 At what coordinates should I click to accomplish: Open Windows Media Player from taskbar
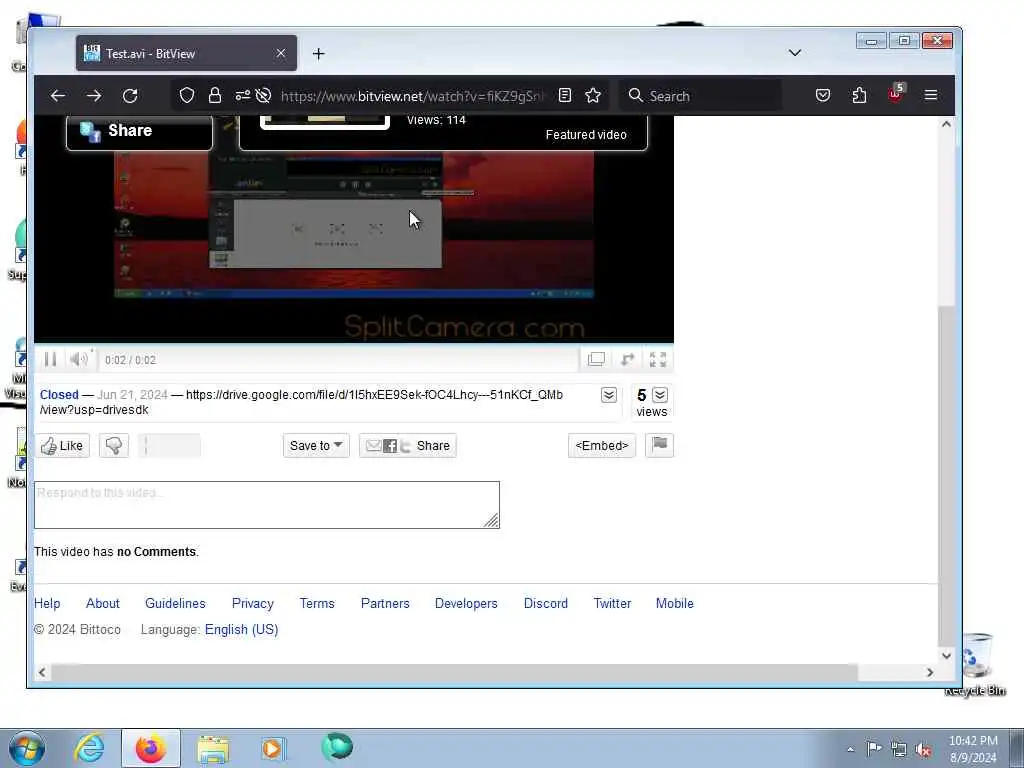coord(273,748)
